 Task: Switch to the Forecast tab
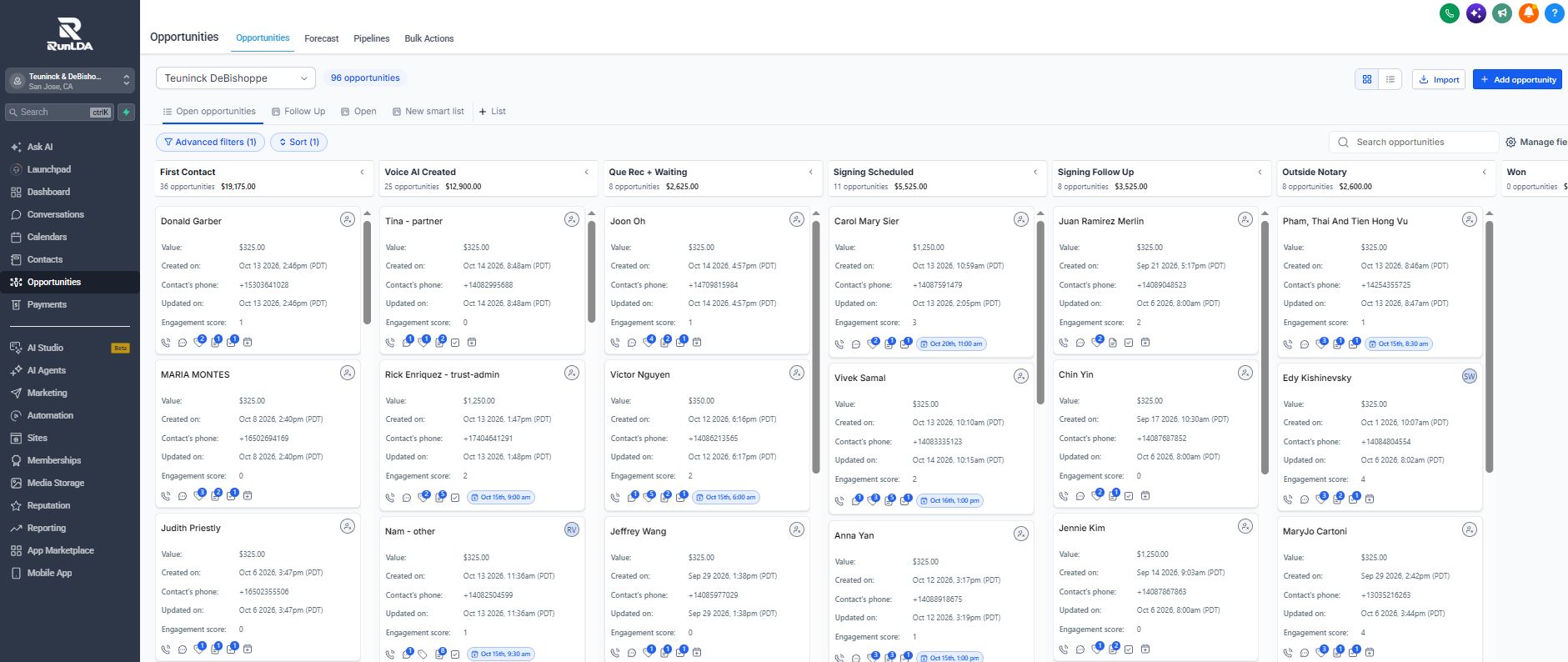coord(322,38)
